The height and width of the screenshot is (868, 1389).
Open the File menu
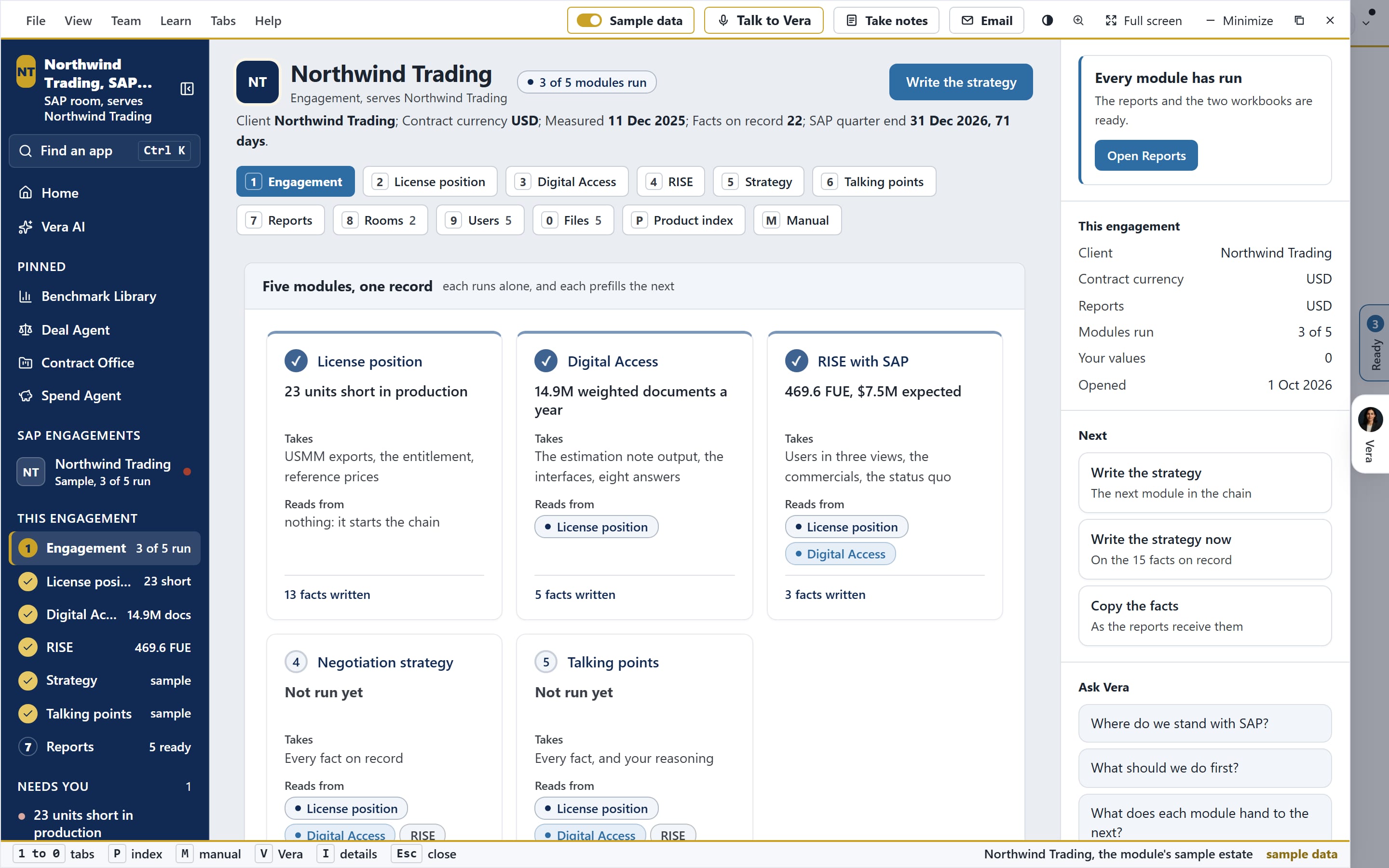(36, 21)
